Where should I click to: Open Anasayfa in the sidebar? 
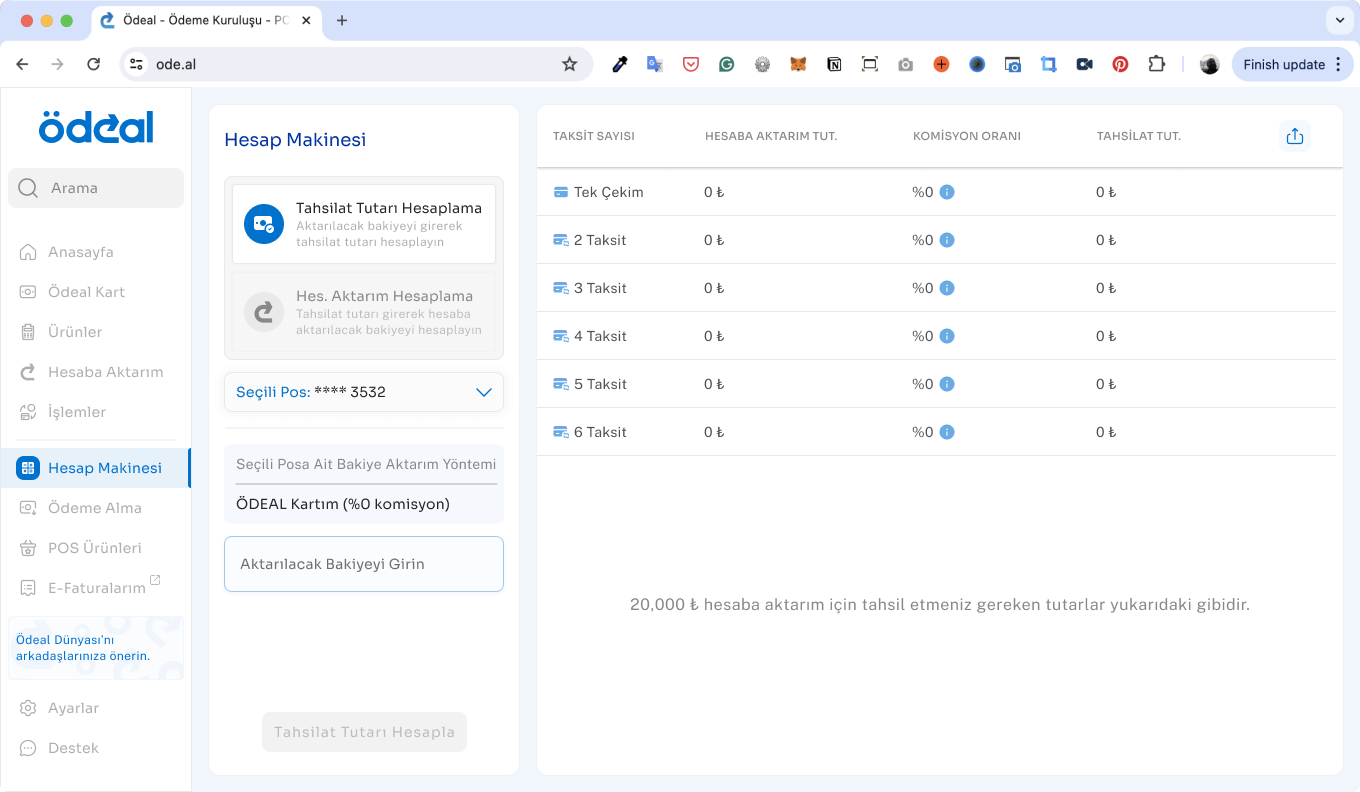[96, 252]
